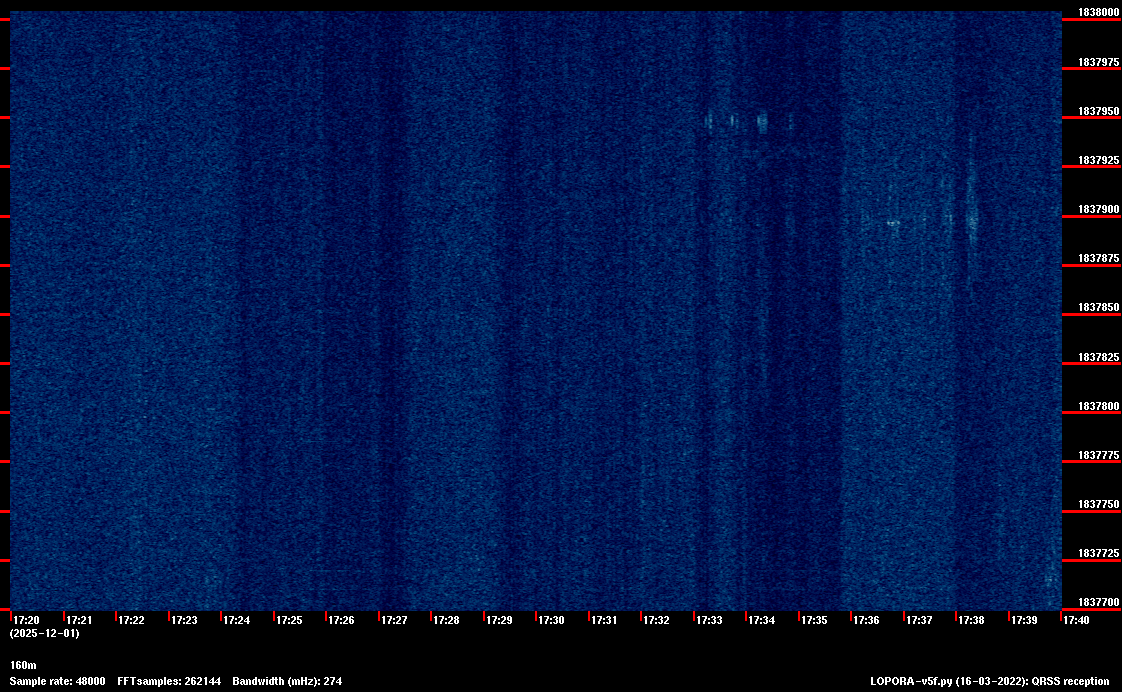1122x692 pixels.
Task: Click the Bandwidth (mHz): 274 text
Action: 287,681
